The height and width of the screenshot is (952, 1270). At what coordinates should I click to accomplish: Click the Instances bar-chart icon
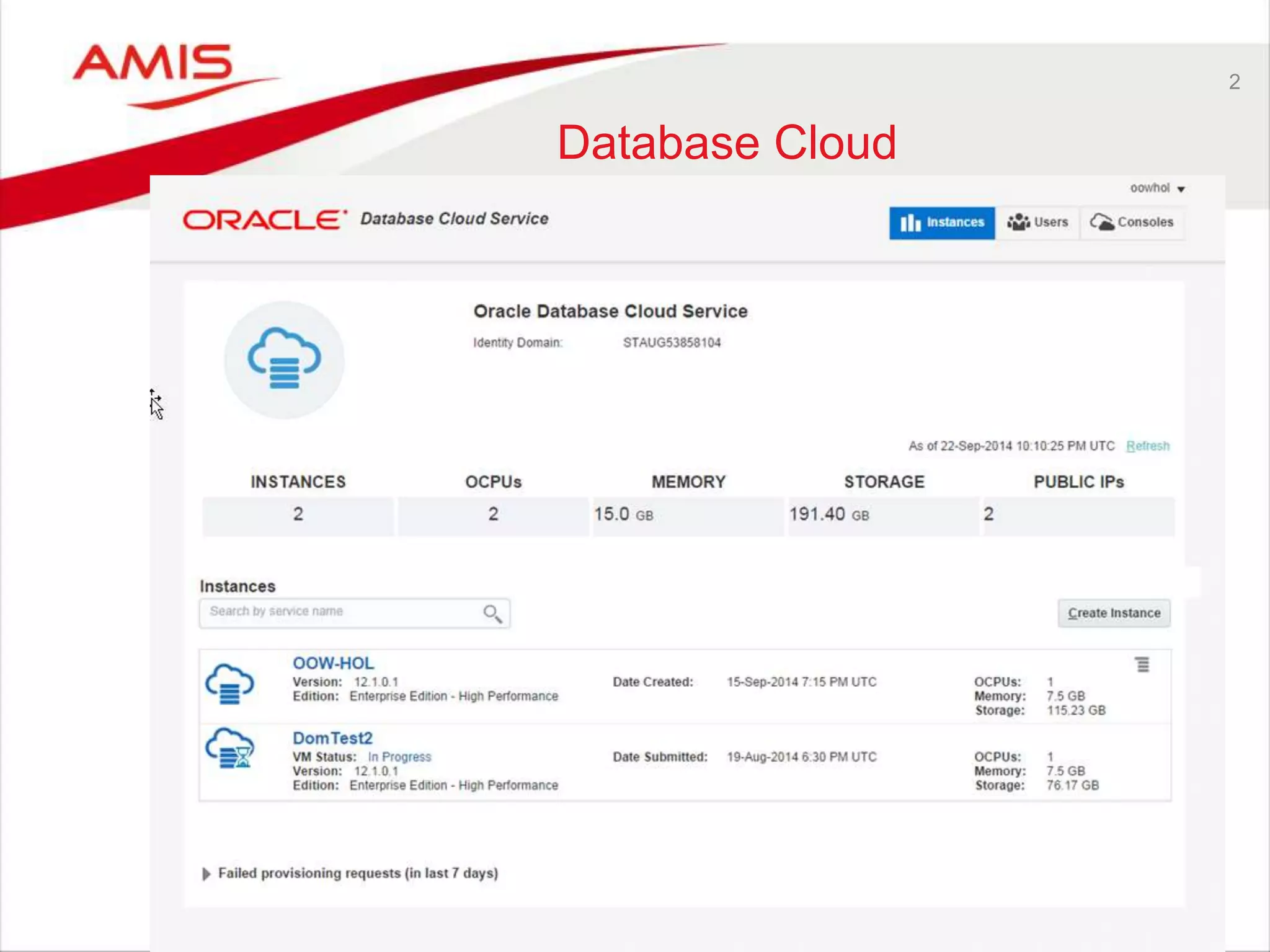click(910, 223)
